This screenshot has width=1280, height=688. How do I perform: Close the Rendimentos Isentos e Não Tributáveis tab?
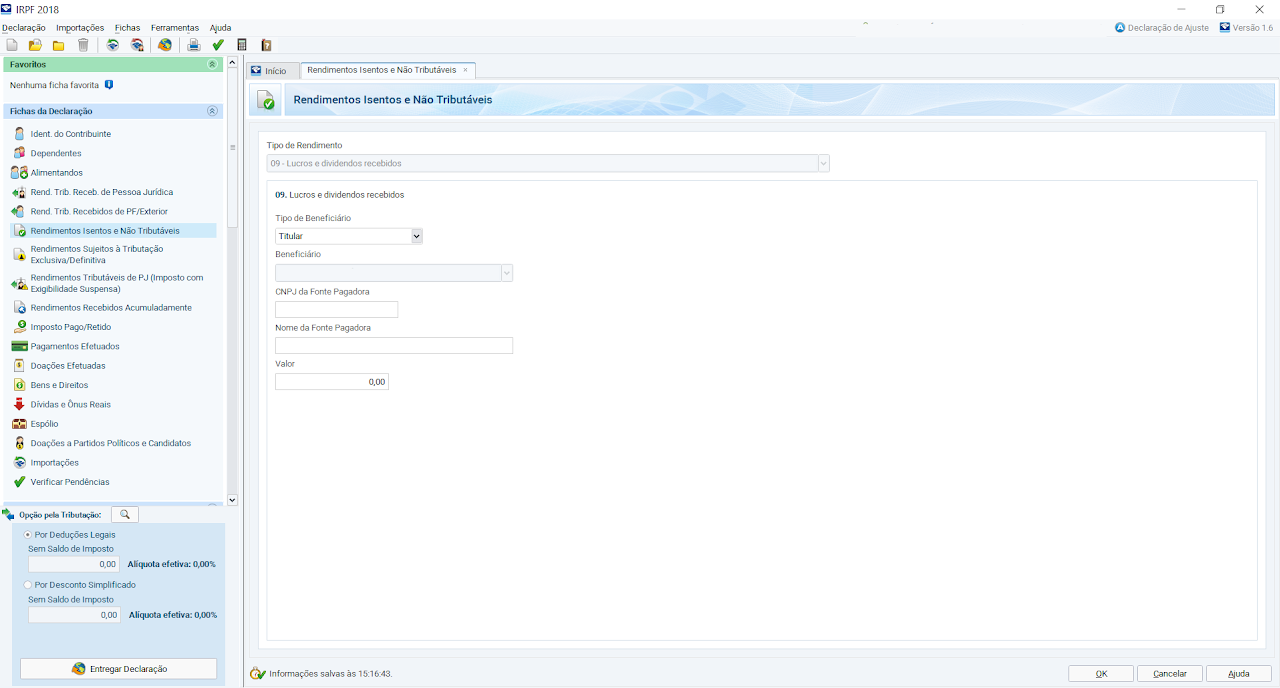click(465, 70)
